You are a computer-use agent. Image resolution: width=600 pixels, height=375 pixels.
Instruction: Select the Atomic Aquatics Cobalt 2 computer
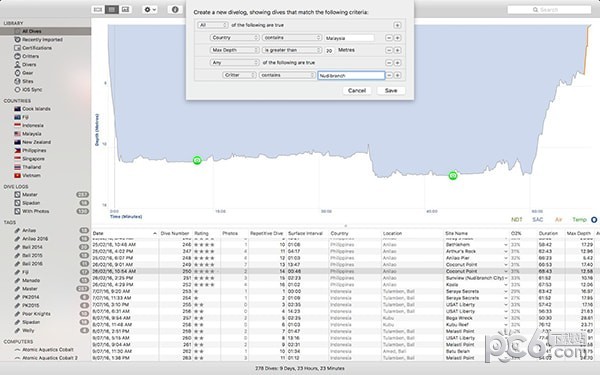(50, 358)
